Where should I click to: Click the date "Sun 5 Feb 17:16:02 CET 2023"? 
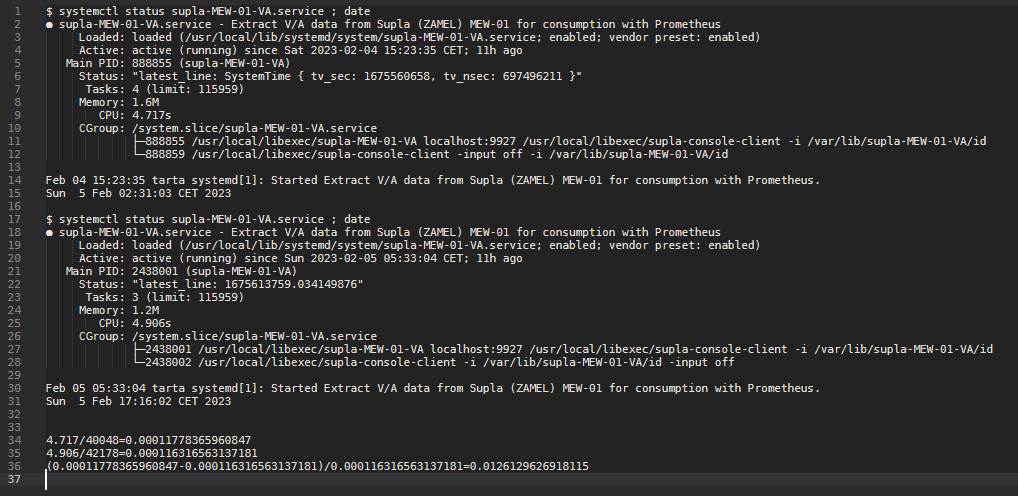138,401
